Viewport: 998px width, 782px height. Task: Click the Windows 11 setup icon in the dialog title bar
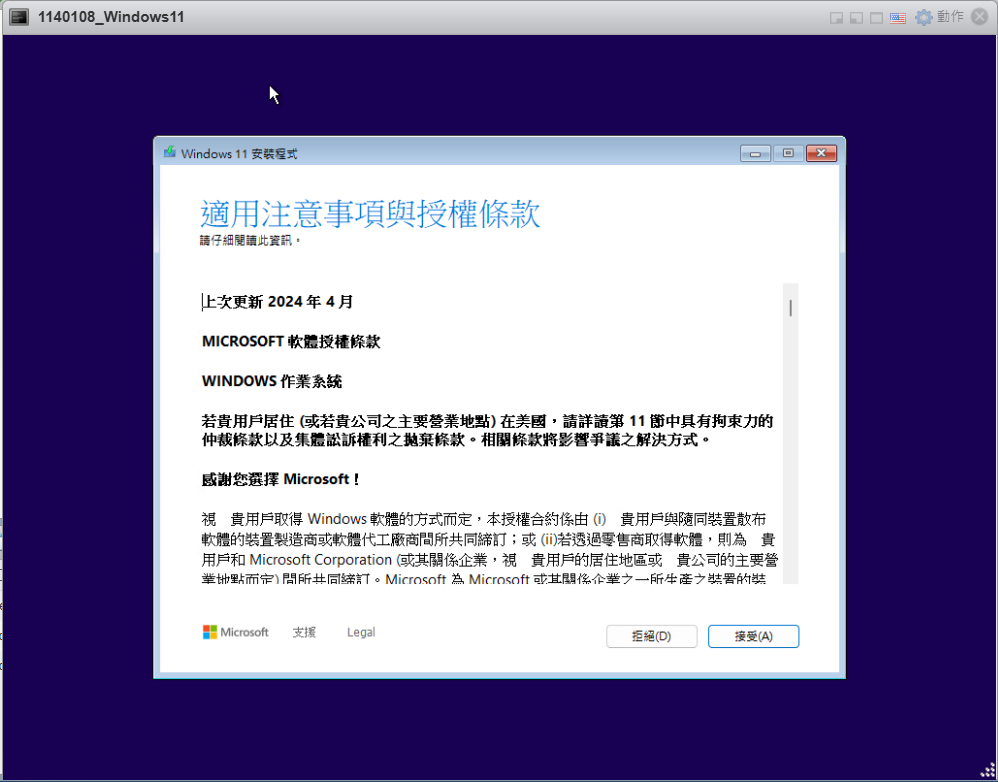169,153
